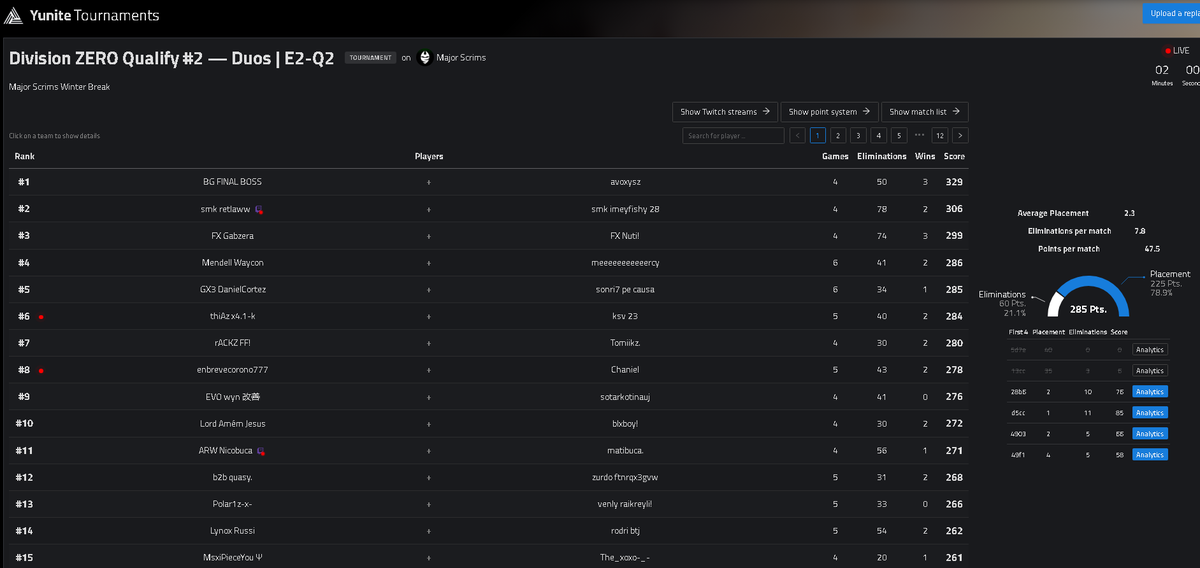Open Show point system
Image resolution: width=1200 pixels, height=568 pixels.
pos(829,112)
